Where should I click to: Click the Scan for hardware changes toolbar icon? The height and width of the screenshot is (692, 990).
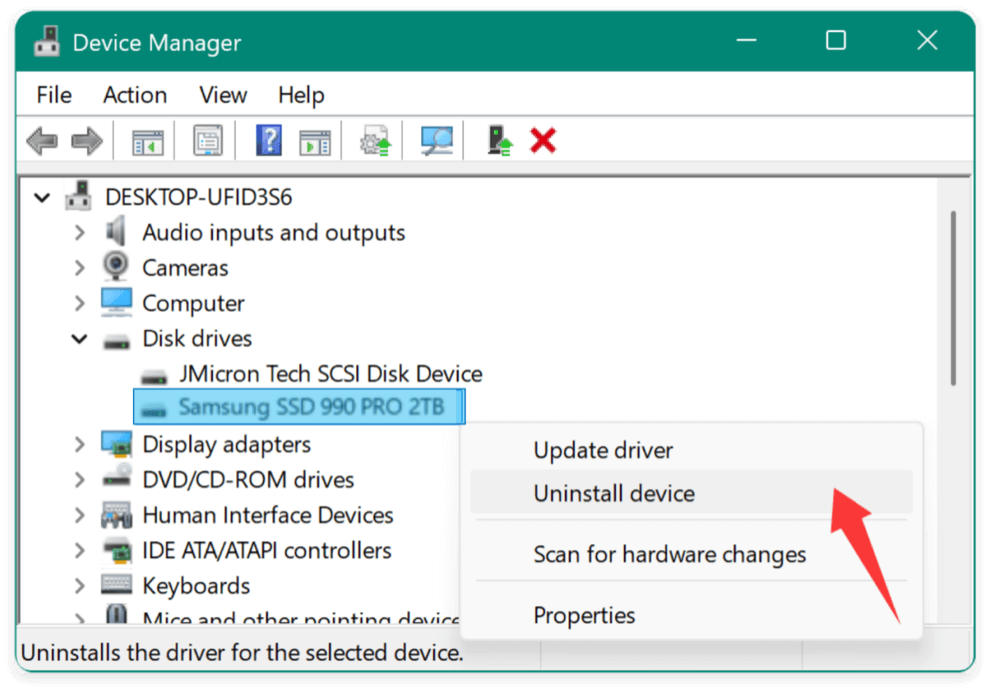click(436, 140)
